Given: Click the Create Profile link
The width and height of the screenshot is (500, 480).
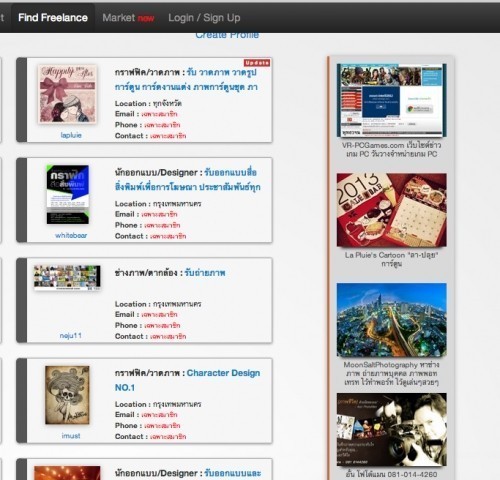Looking at the screenshot, I should point(227,35).
